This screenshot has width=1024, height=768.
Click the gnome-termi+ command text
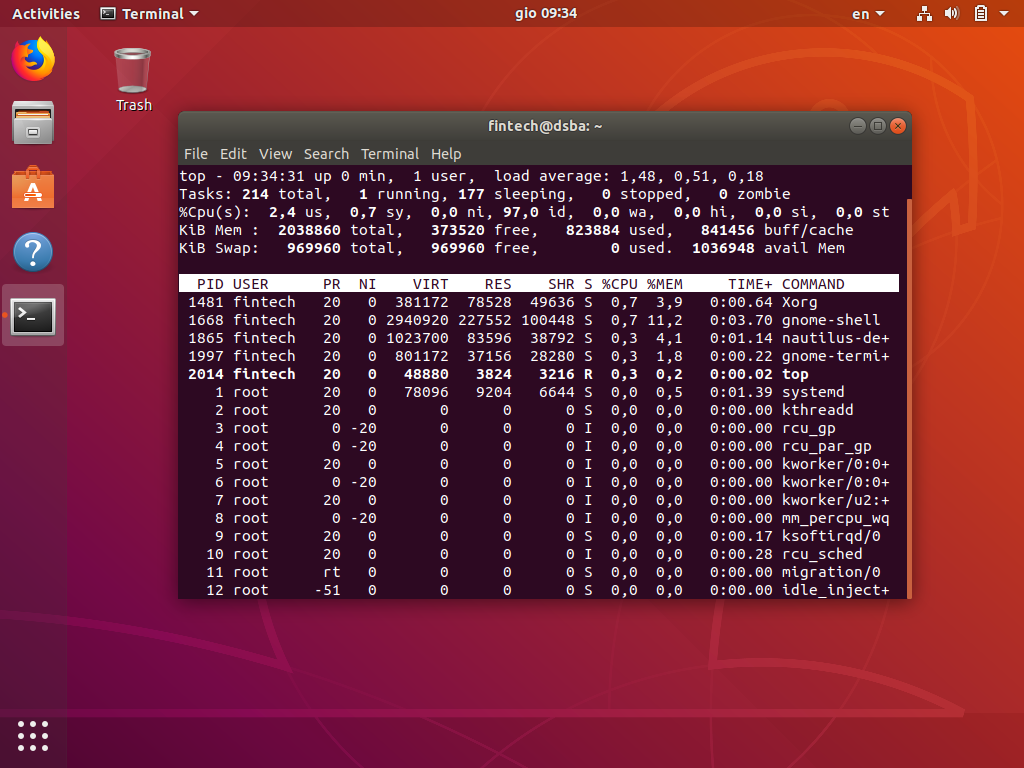[x=835, y=356]
